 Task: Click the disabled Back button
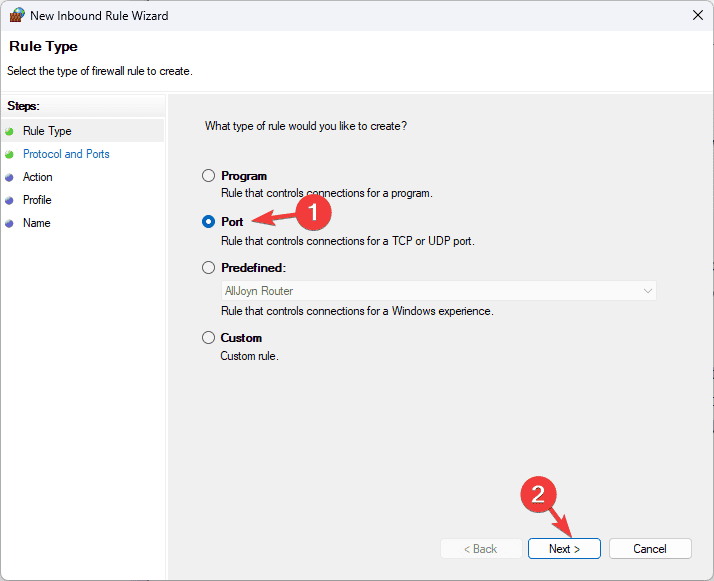pyautogui.click(x=482, y=549)
